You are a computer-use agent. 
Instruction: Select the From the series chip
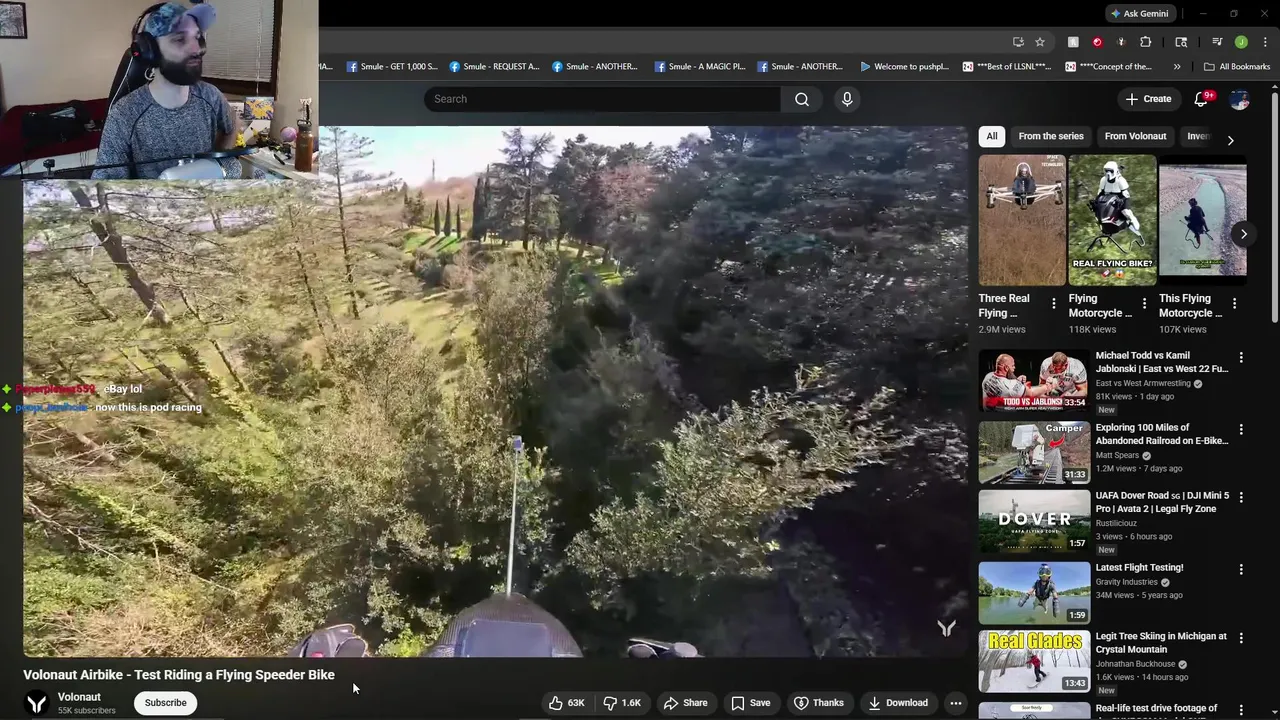[x=1051, y=136]
